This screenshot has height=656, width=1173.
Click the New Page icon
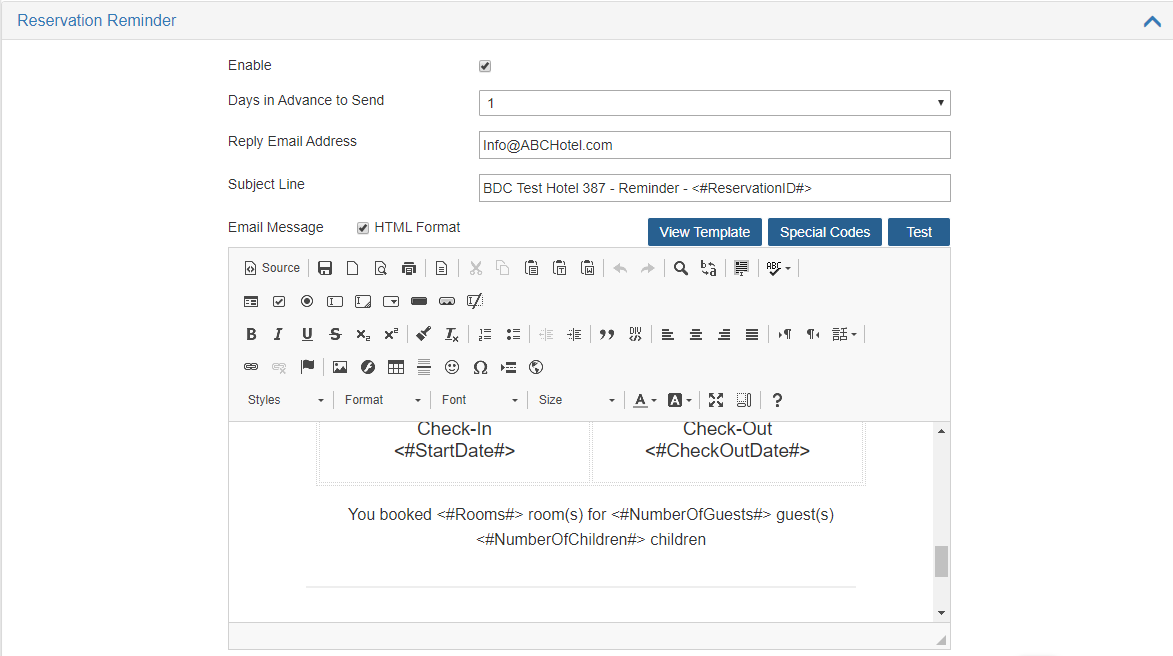click(352, 268)
